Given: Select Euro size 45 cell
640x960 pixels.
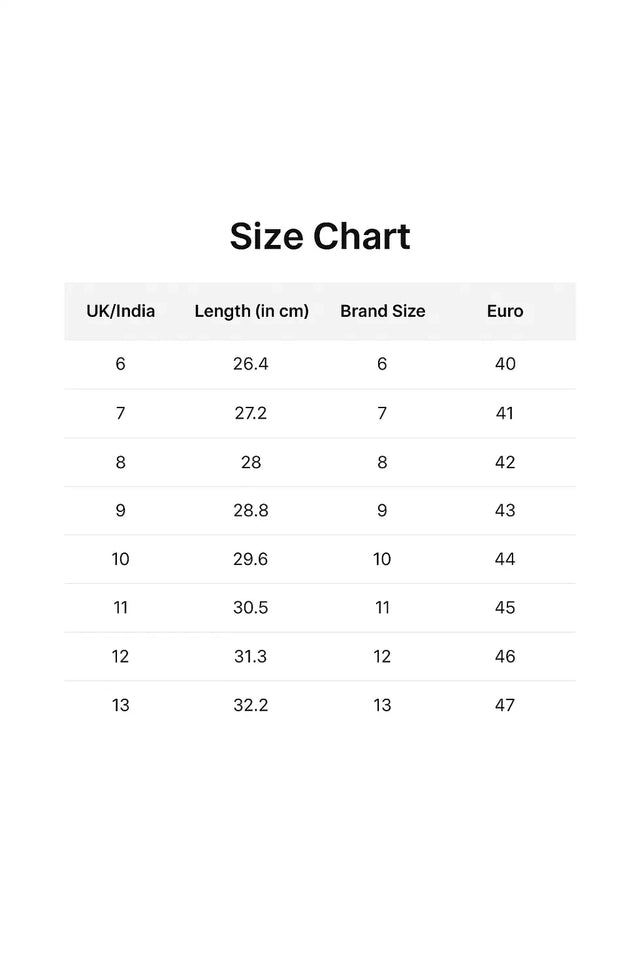Looking at the screenshot, I should (505, 608).
